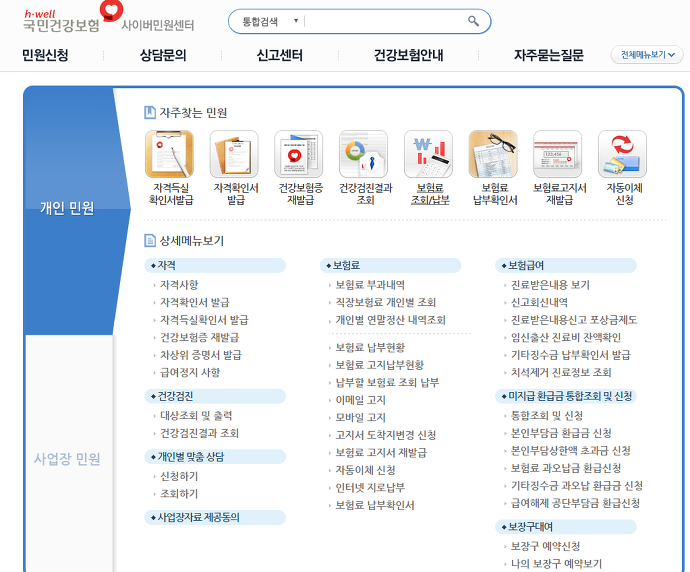Open the 직장보험료 개인별 조회 link
This screenshot has width=690, height=572.
click(385, 302)
